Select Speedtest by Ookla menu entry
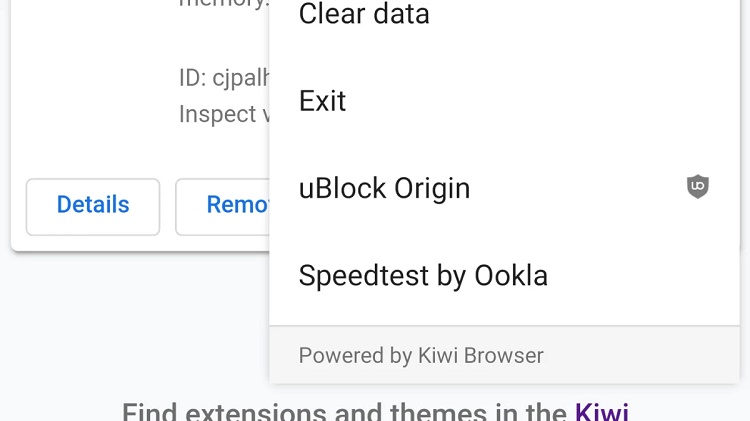This screenshot has height=421, width=750. (505, 276)
